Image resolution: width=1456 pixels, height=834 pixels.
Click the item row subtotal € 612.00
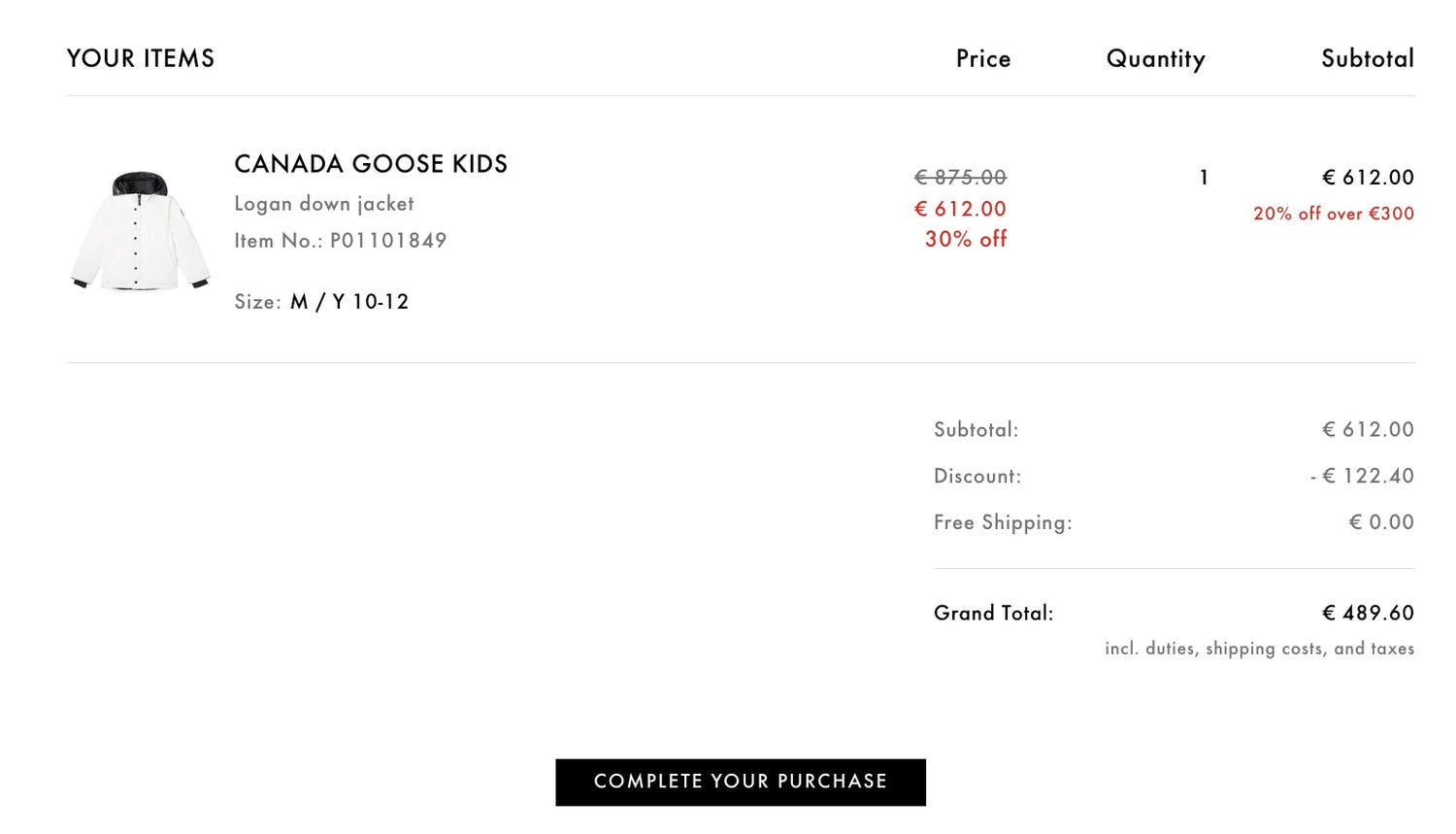(x=1369, y=178)
